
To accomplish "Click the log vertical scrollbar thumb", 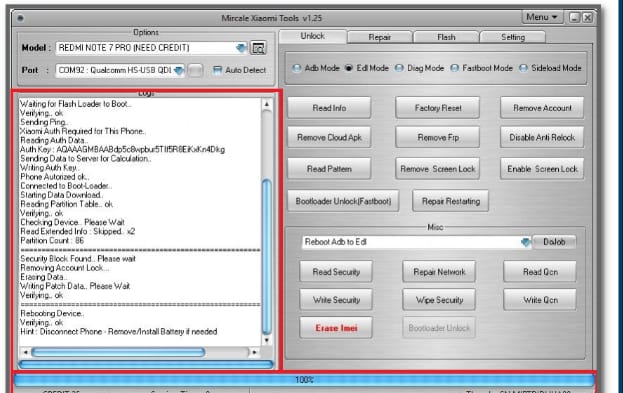I will [267, 257].
